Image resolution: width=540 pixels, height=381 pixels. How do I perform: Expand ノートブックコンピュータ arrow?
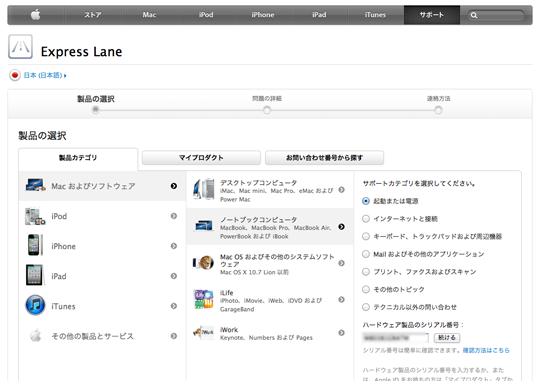(341, 227)
